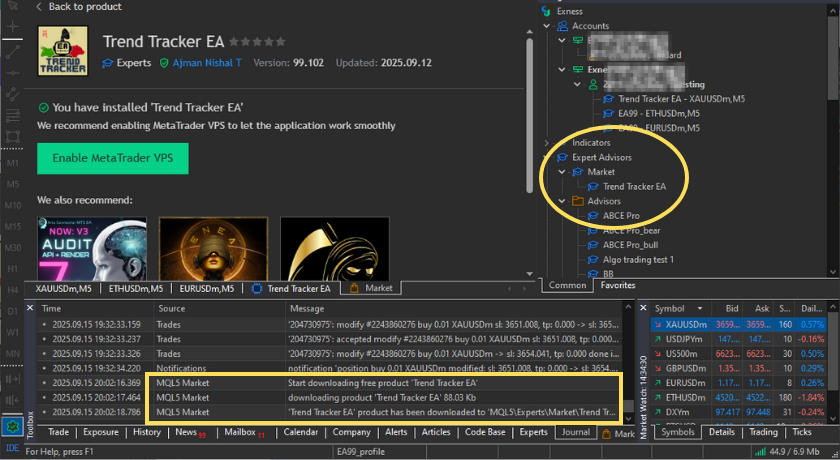The image size is (840, 460).
Task: Switch chart timeframe to W1
Action: pyautogui.click(x=13, y=333)
